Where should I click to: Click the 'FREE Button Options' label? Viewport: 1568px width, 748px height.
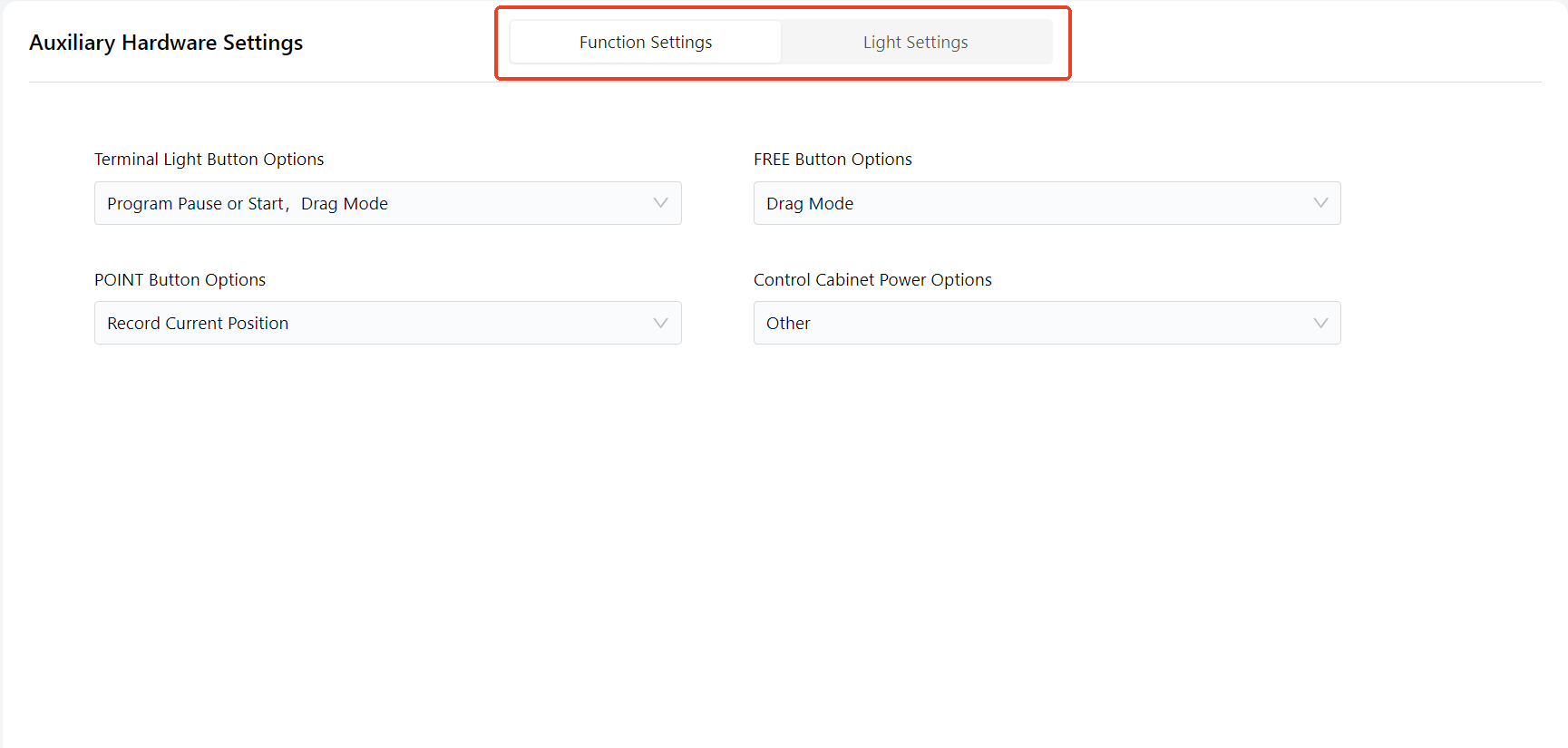click(x=833, y=160)
